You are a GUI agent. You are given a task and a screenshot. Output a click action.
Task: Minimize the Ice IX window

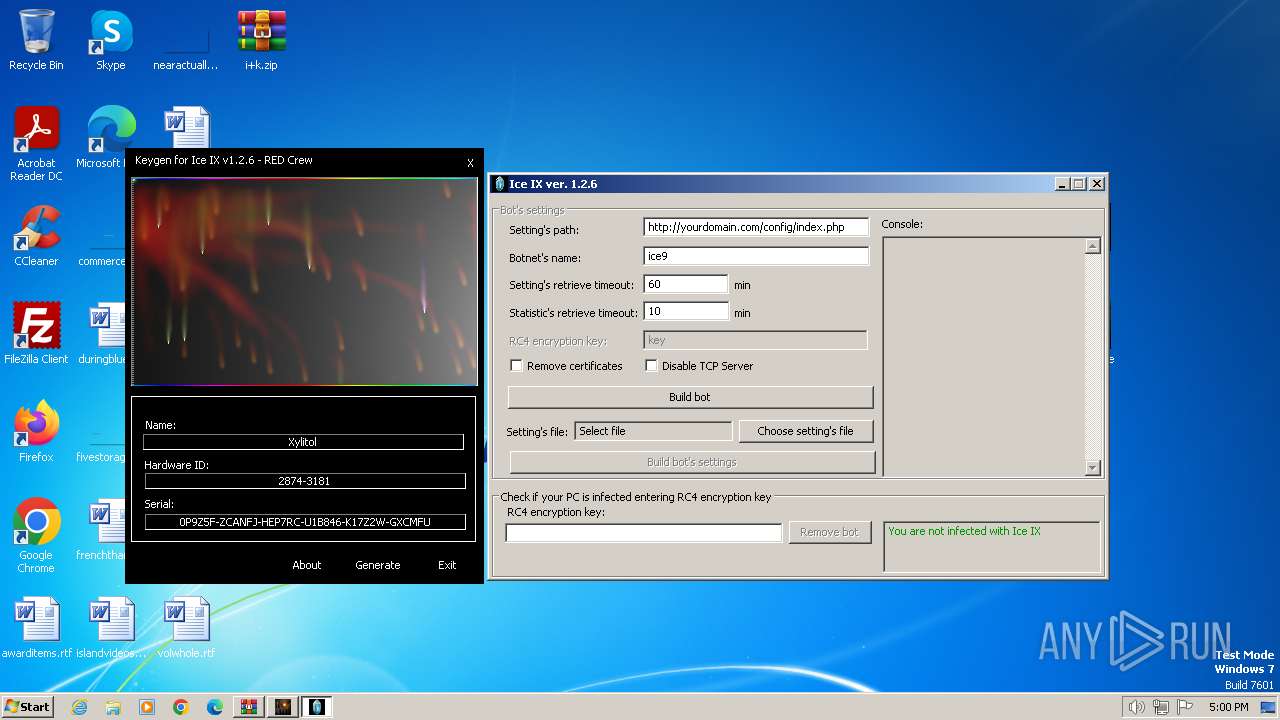click(1062, 184)
